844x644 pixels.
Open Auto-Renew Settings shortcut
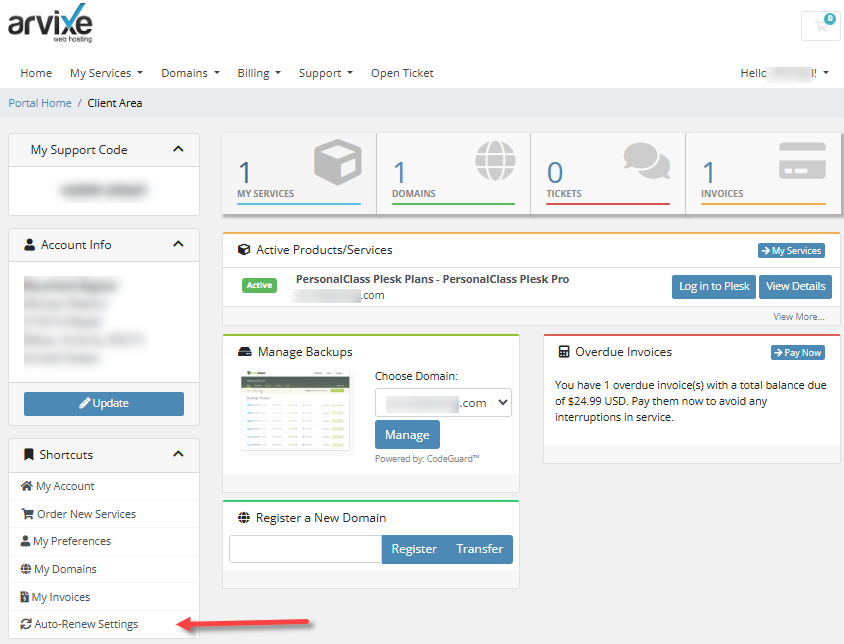[x=104, y=624]
